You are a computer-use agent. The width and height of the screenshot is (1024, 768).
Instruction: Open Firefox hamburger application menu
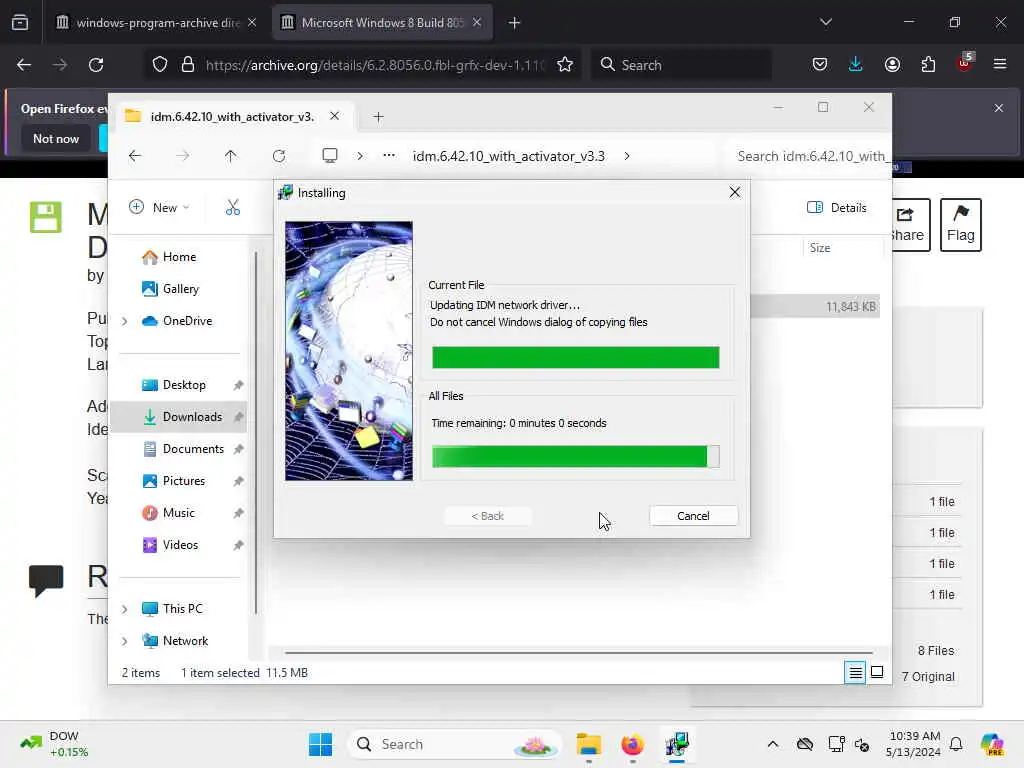click(1000, 65)
